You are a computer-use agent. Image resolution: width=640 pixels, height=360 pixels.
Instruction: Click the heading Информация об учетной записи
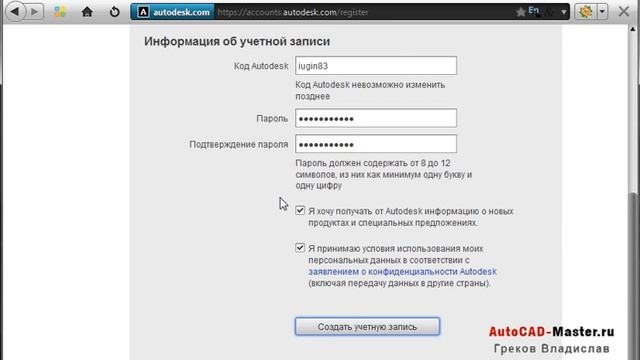[x=237, y=41]
